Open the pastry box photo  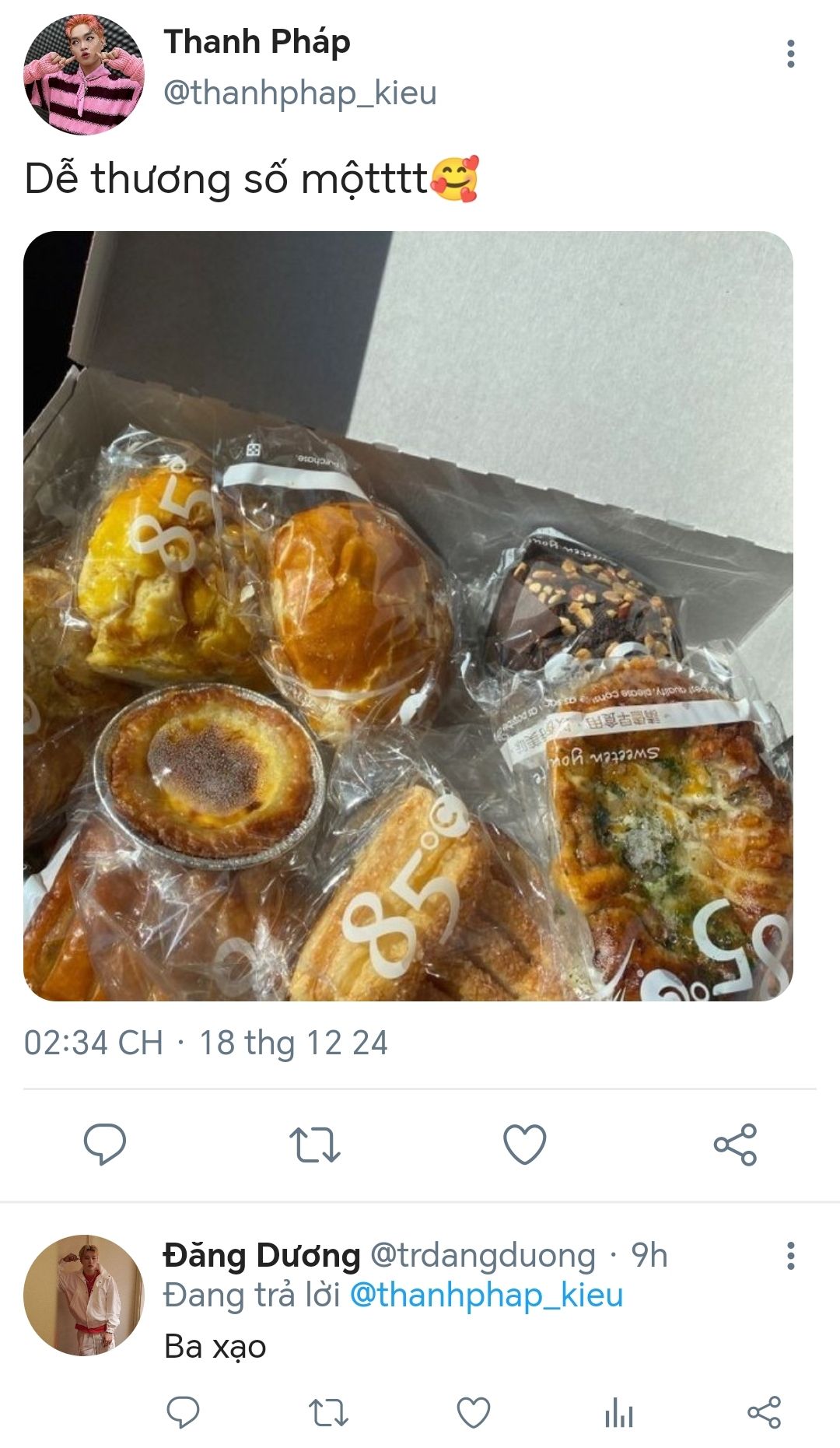pos(408,616)
